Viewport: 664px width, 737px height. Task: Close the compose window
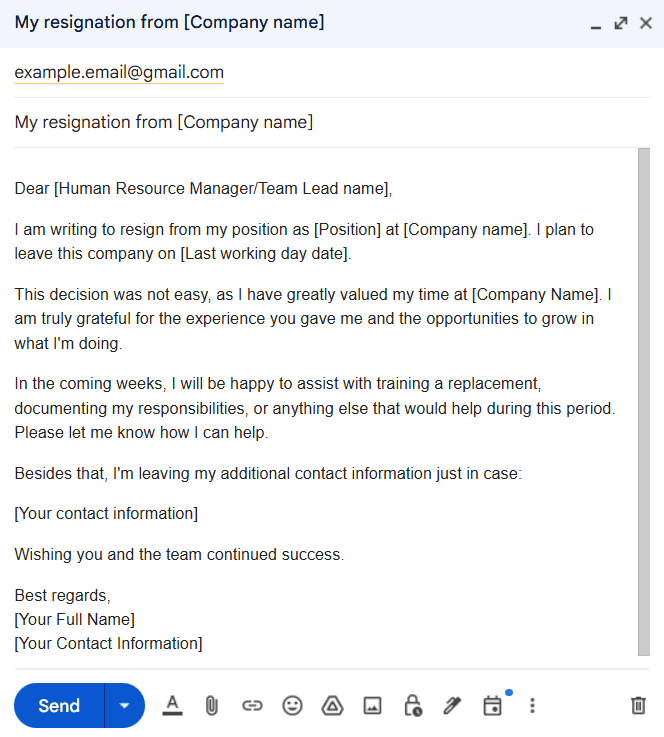pyautogui.click(x=646, y=23)
